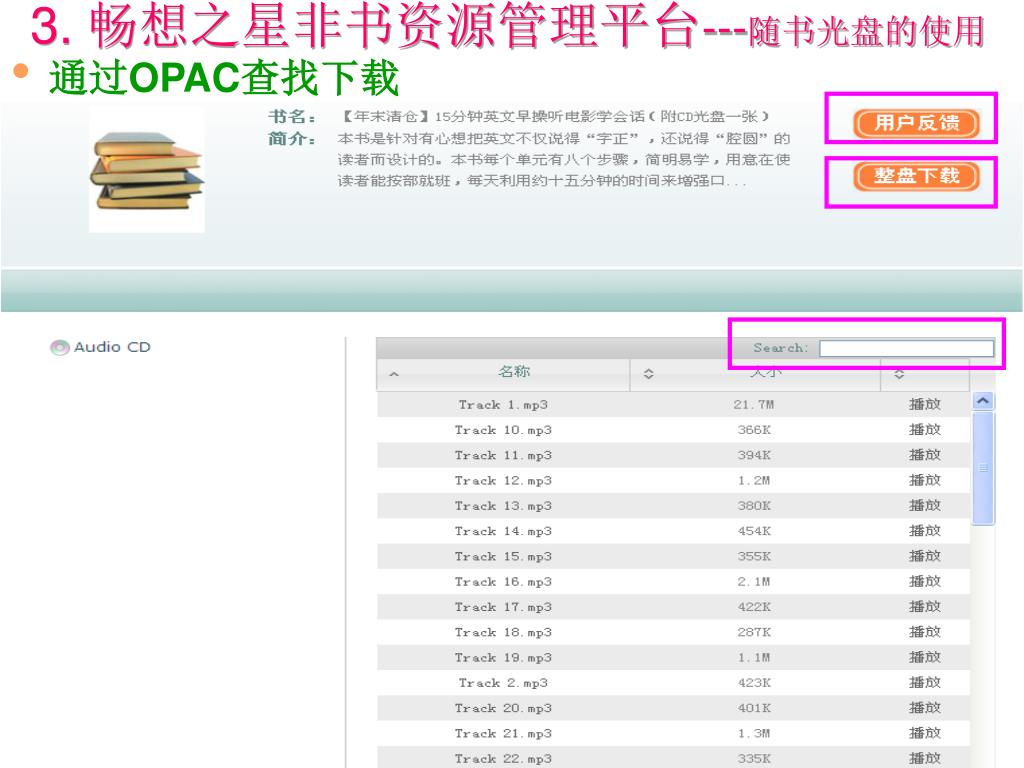Click the sort arrows beside 大小 column
The width and height of the screenshot is (1024, 768).
tap(648, 374)
